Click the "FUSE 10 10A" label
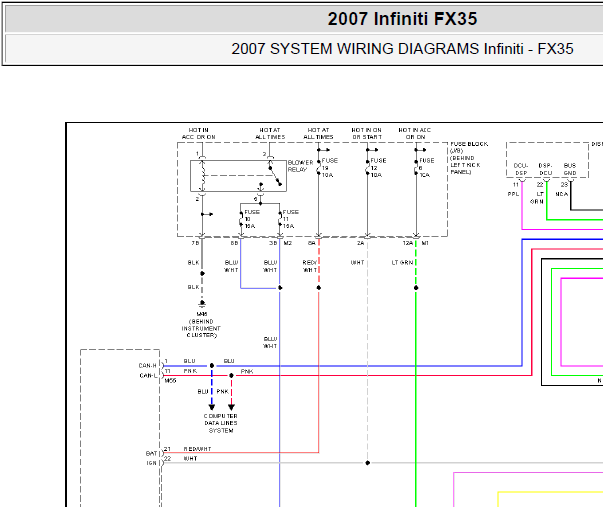The height and width of the screenshot is (507, 603). click(x=252, y=219)
